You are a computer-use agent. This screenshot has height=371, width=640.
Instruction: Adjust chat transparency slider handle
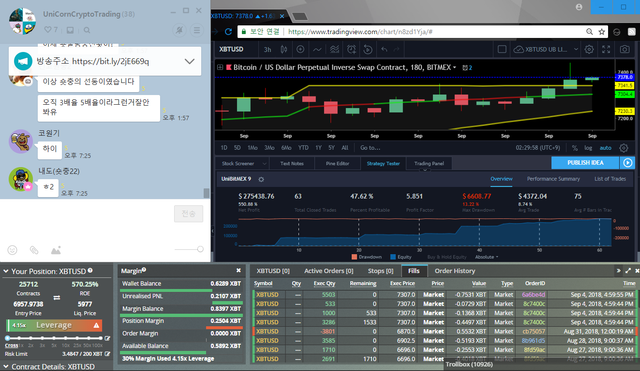point(200,249)
